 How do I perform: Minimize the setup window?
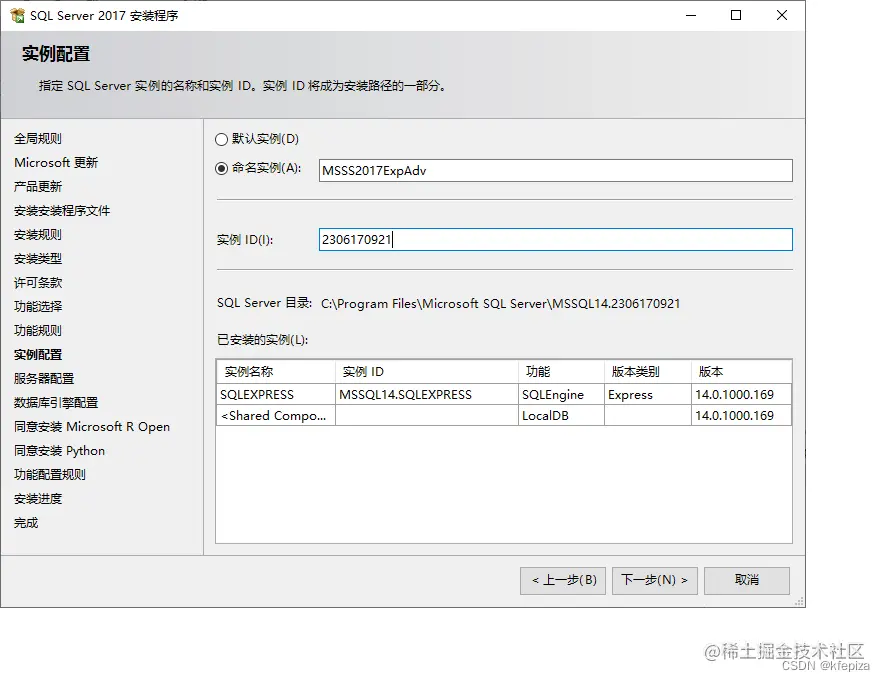point(691,15)
